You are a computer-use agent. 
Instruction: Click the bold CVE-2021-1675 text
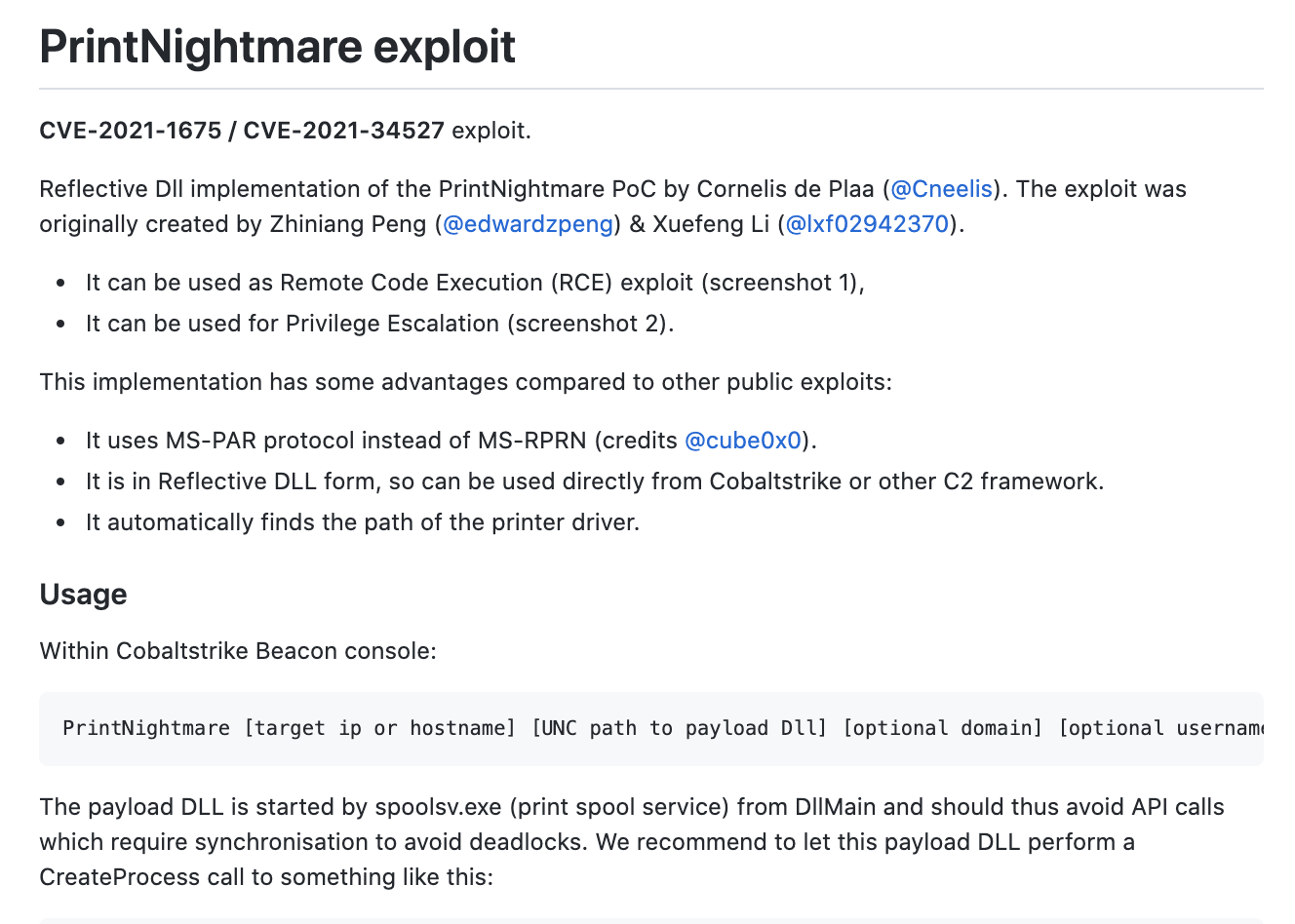tap(130, 131)
